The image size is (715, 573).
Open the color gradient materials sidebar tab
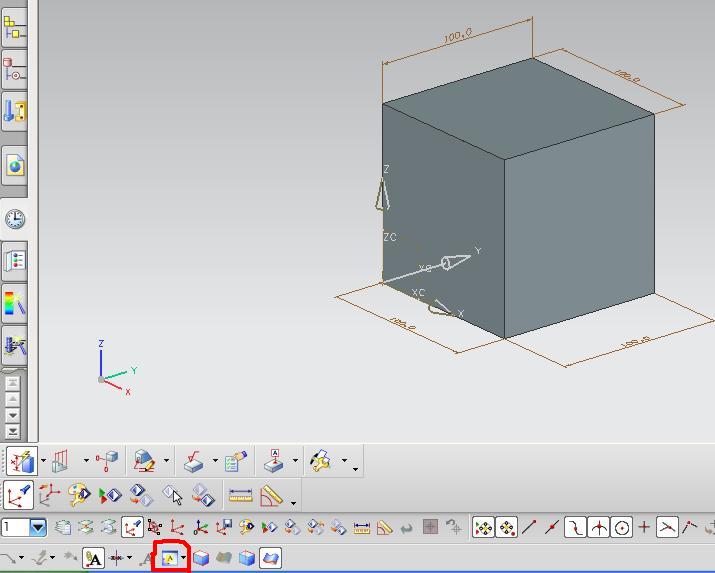click(14, 304)
